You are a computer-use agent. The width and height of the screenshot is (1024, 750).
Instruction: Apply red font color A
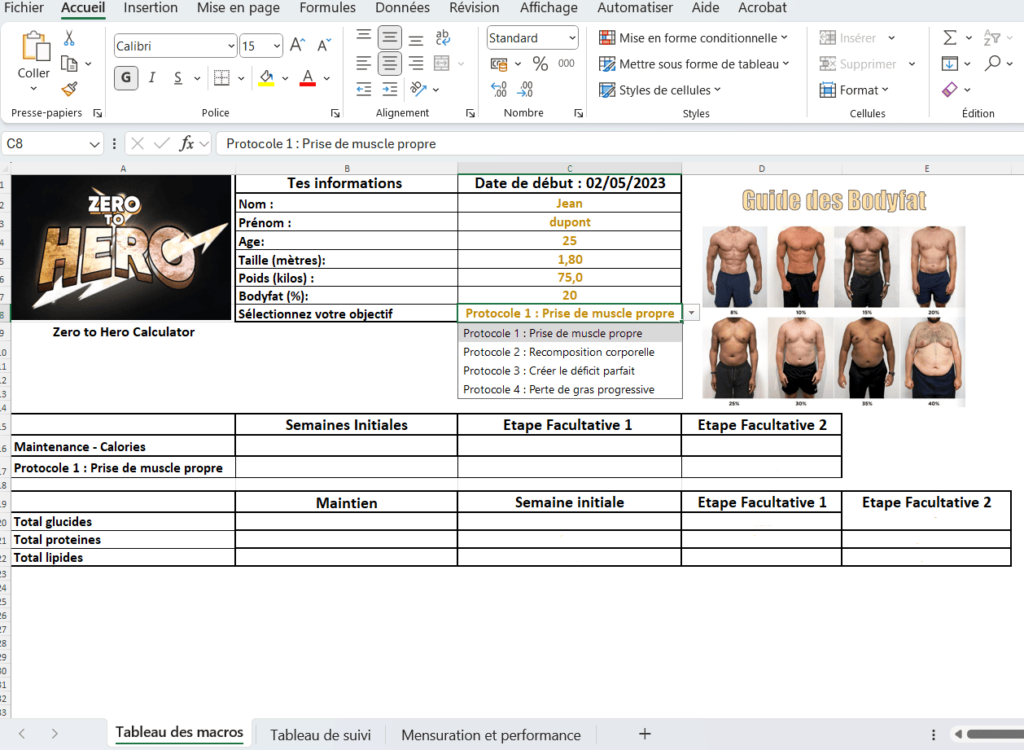tap(308, 78)
